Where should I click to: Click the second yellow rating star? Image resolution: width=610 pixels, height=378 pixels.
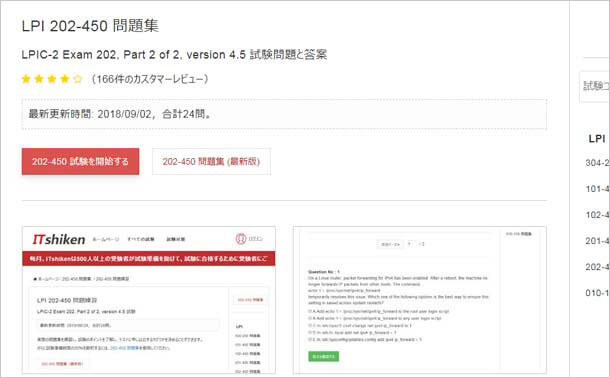tap(39, 79)
